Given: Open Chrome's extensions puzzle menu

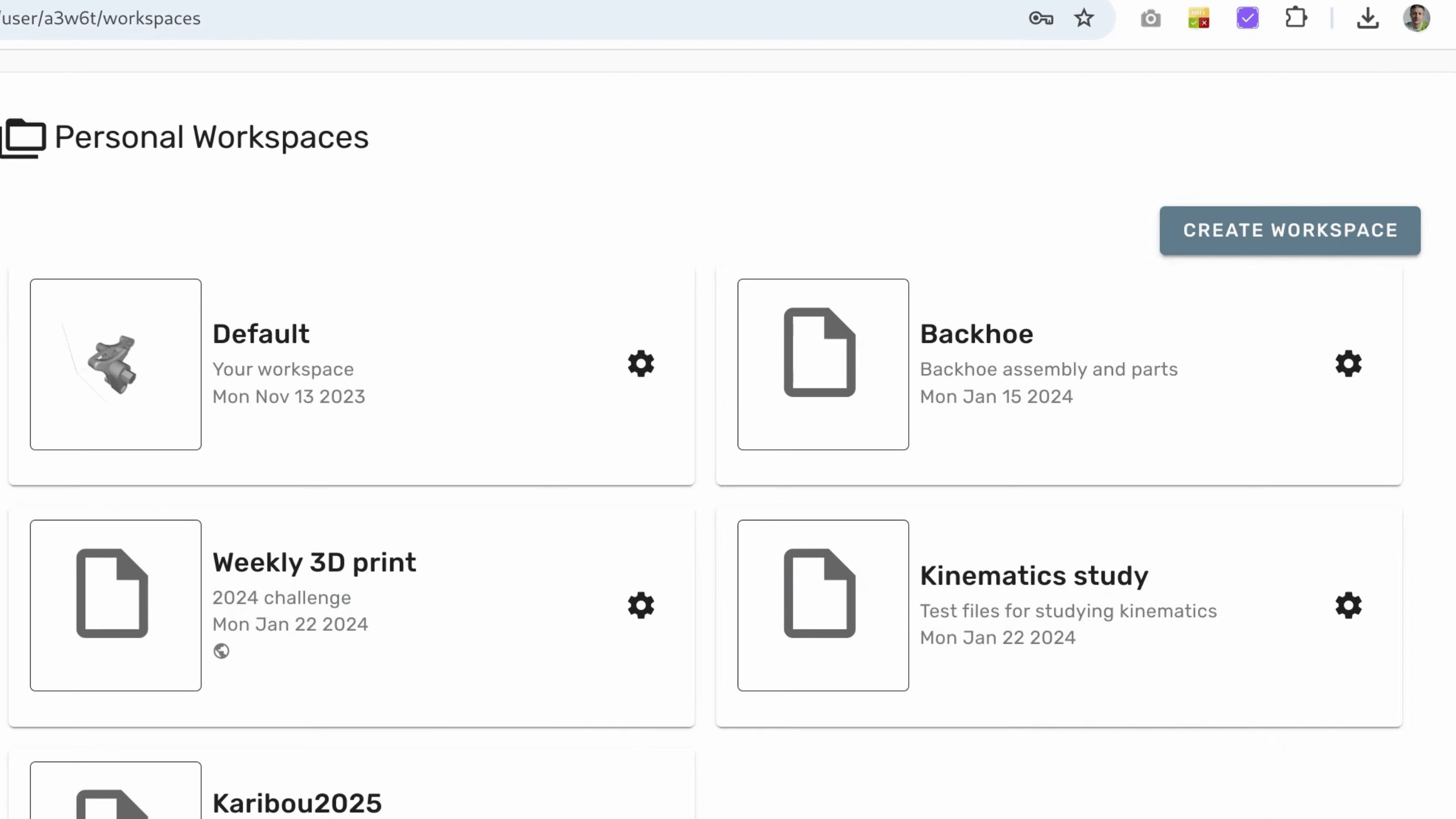Looking at the screenshot, I should coord(1297,18).
